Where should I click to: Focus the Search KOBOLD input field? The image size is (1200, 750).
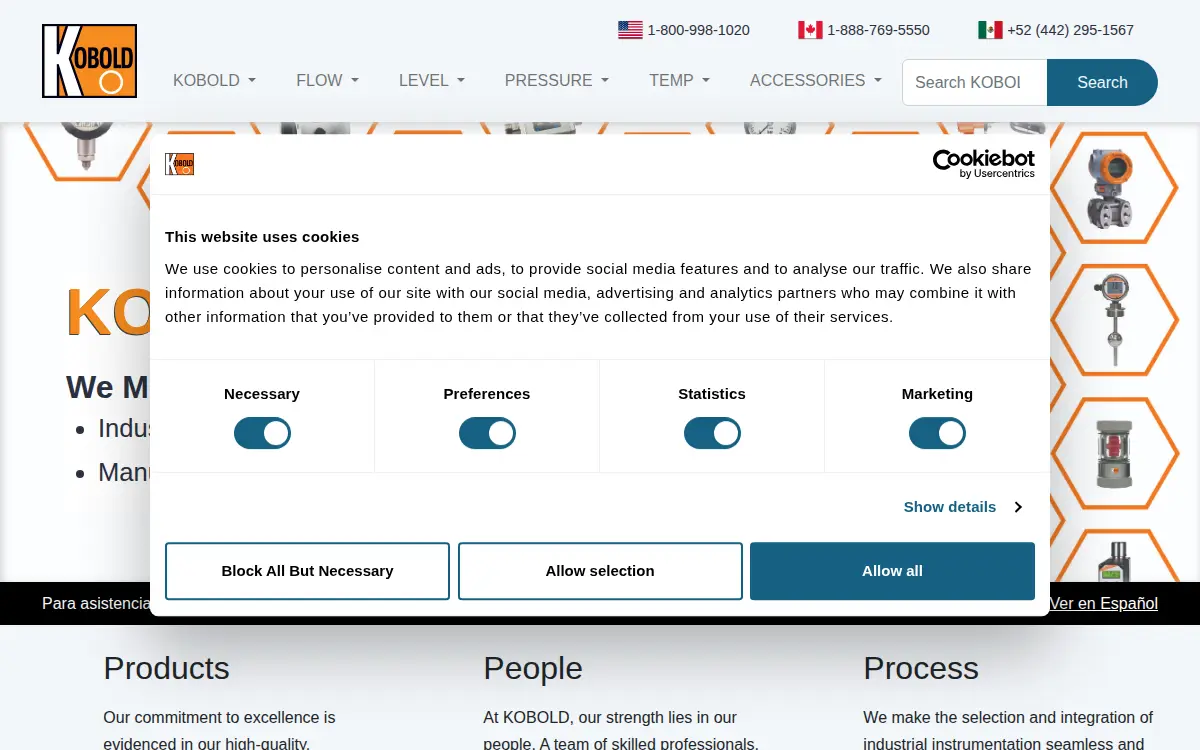[x=974, y=82]
